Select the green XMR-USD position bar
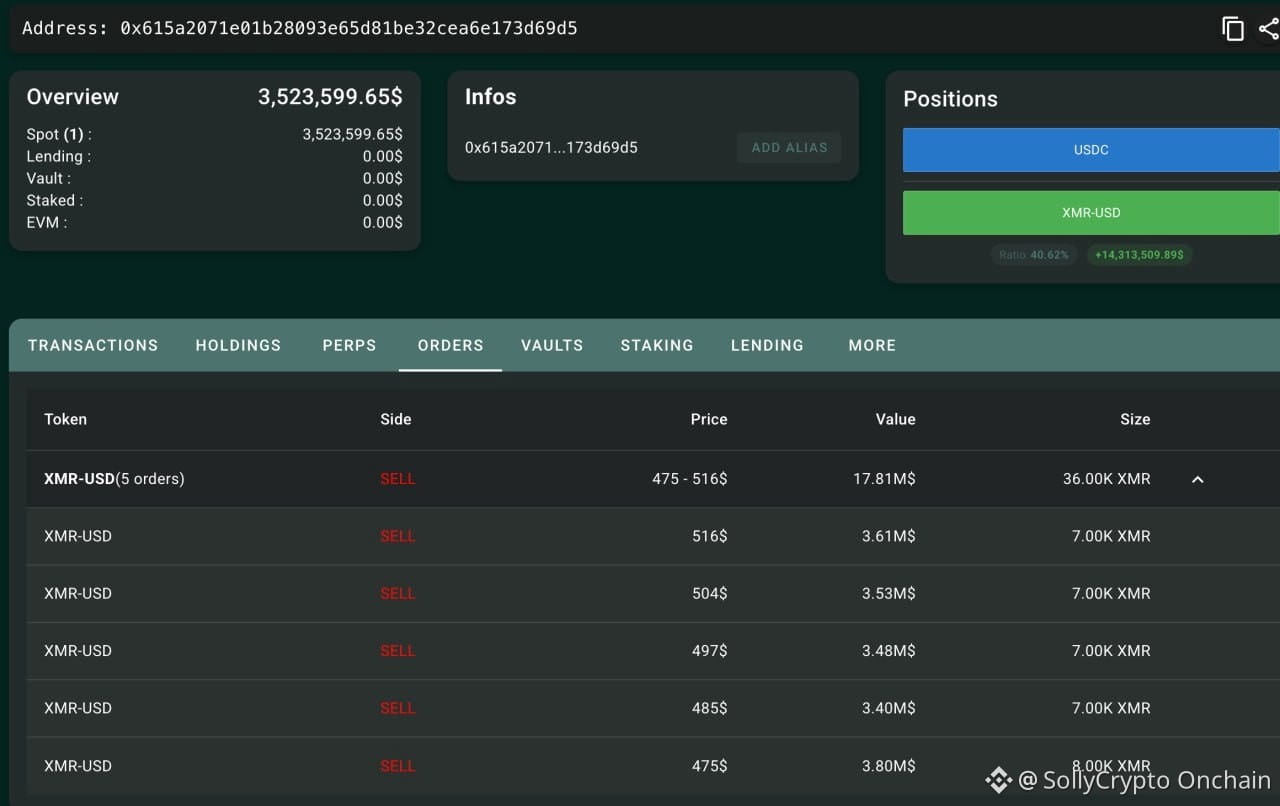 1091,213
